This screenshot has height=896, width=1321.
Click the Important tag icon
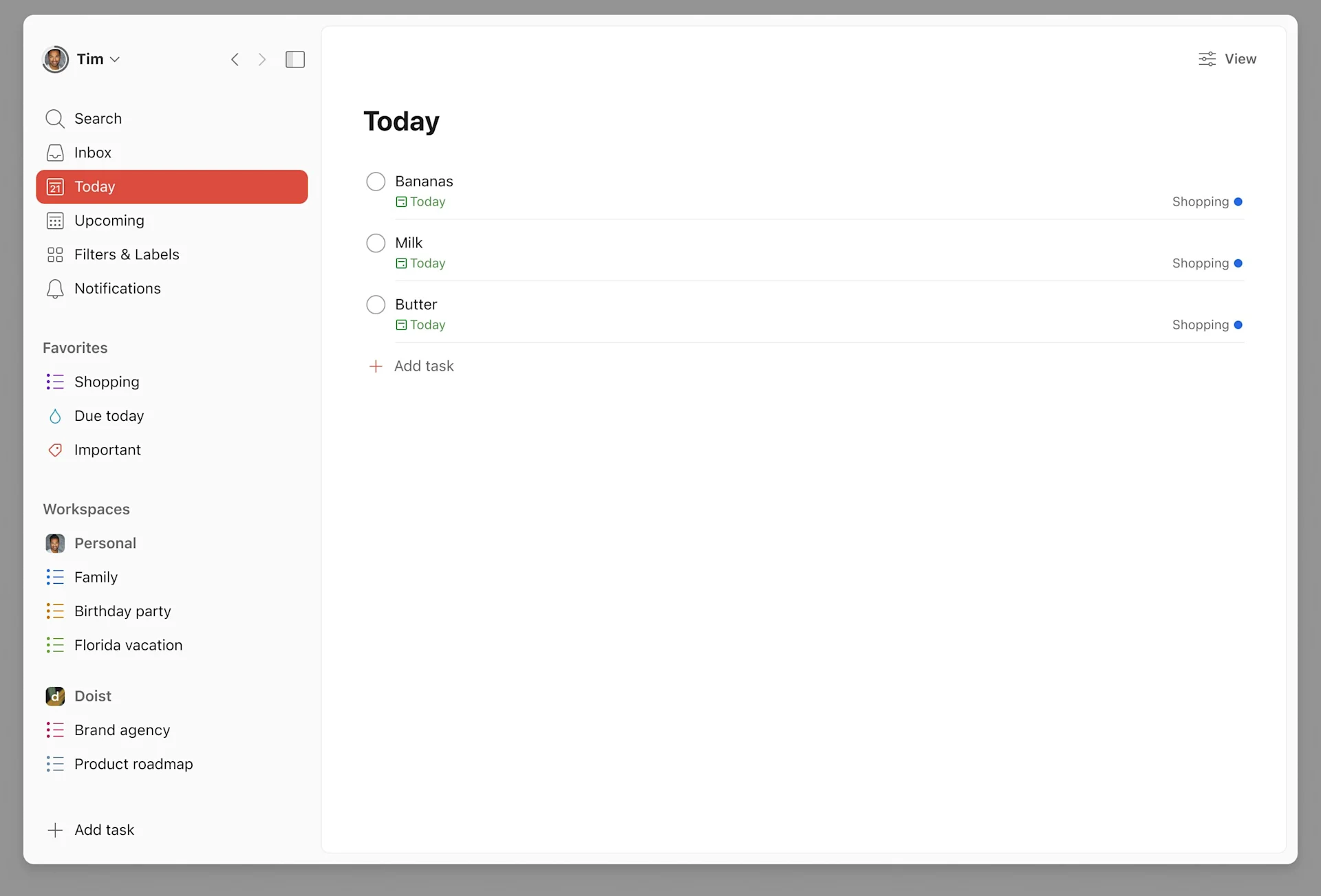55,450
